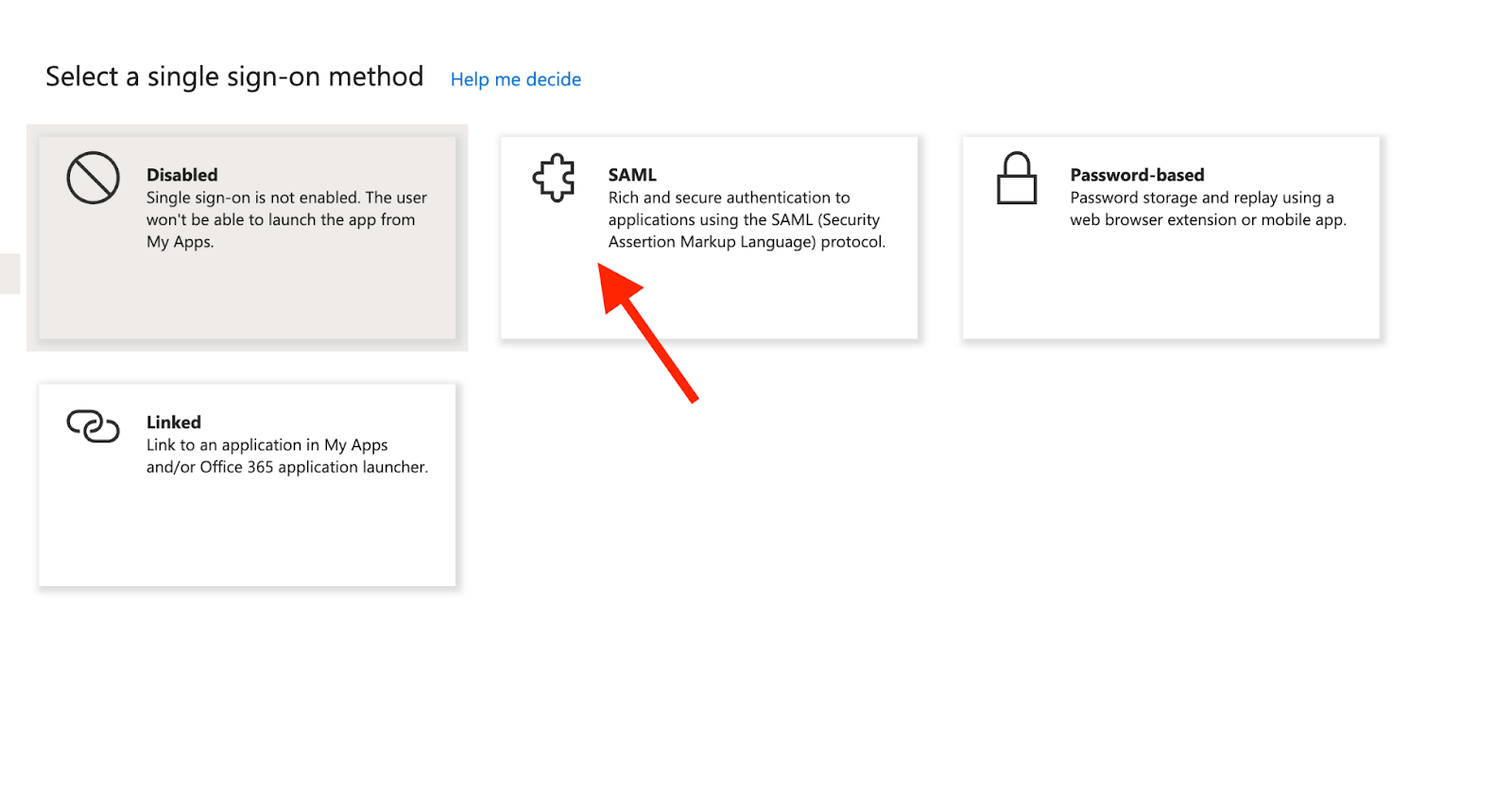The height and width of the screenshot is (795, 1512).
Task: Click the Password-based title label
Action: (1137, 174)
